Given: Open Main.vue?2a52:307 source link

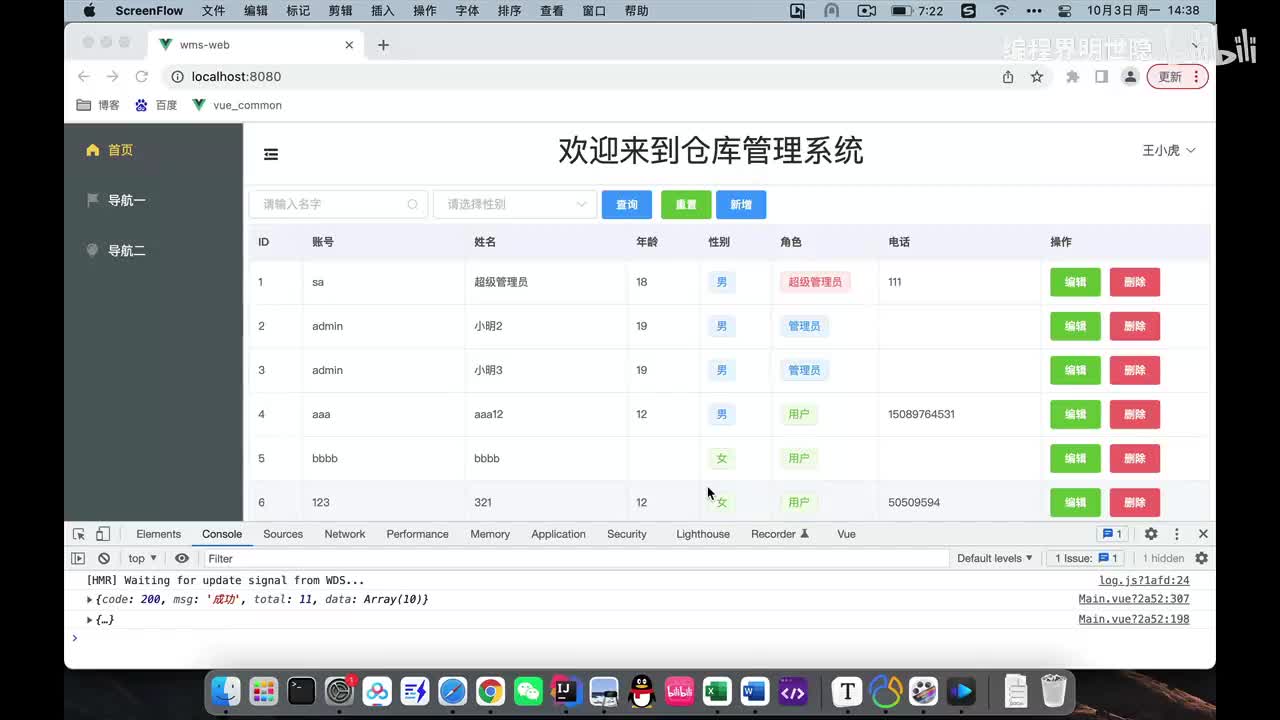Looking at the screenshot, I should (1134, 599).
